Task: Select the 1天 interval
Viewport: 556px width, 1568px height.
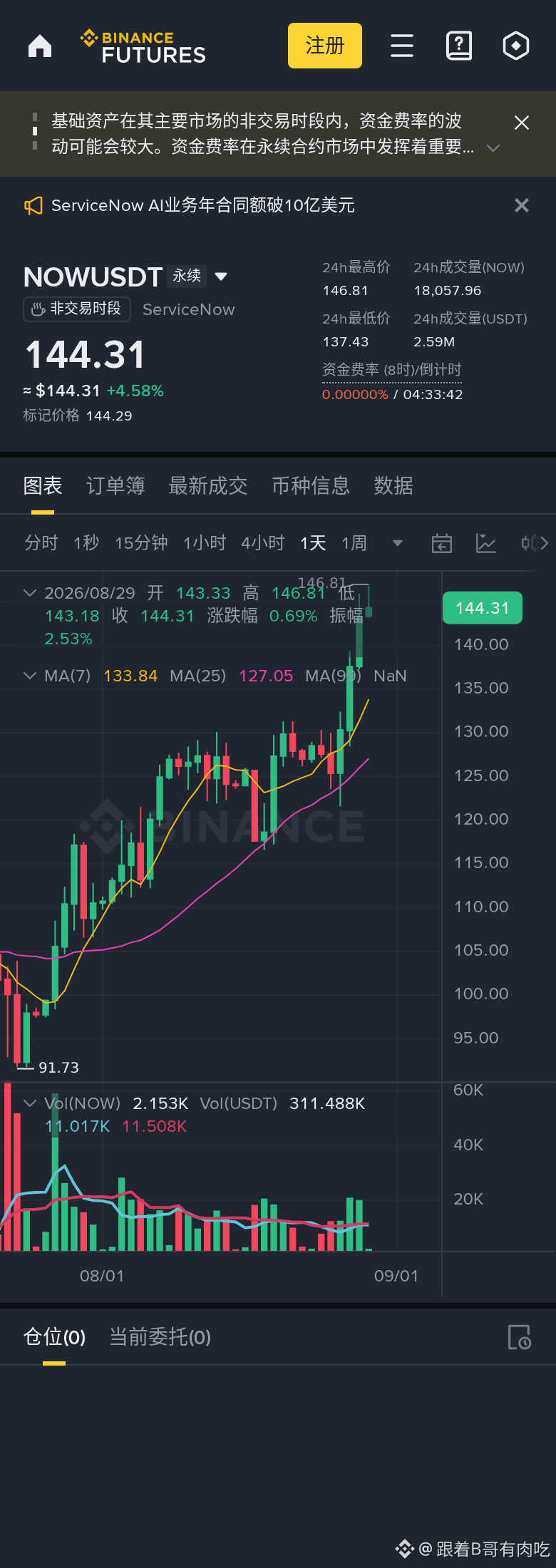Action: pos(313,543)
